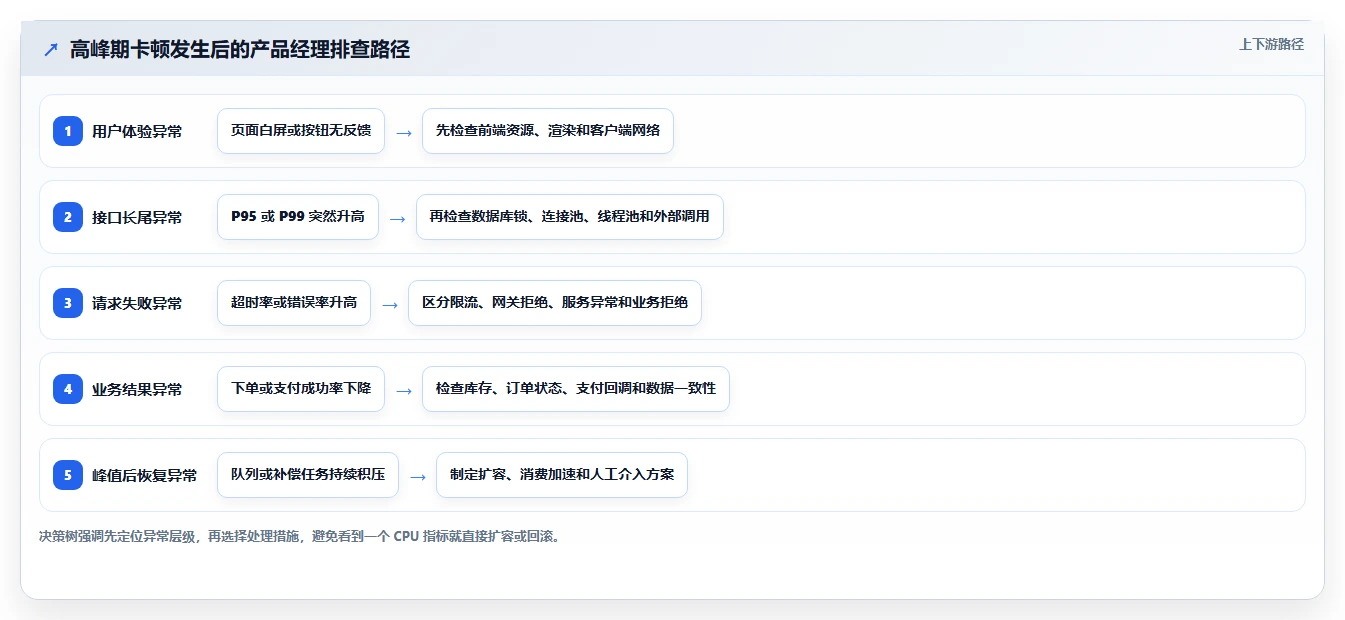
Task: Select the 下单或支付成功率下降 box
Action: pyautogui.click(x=301, y=389)
